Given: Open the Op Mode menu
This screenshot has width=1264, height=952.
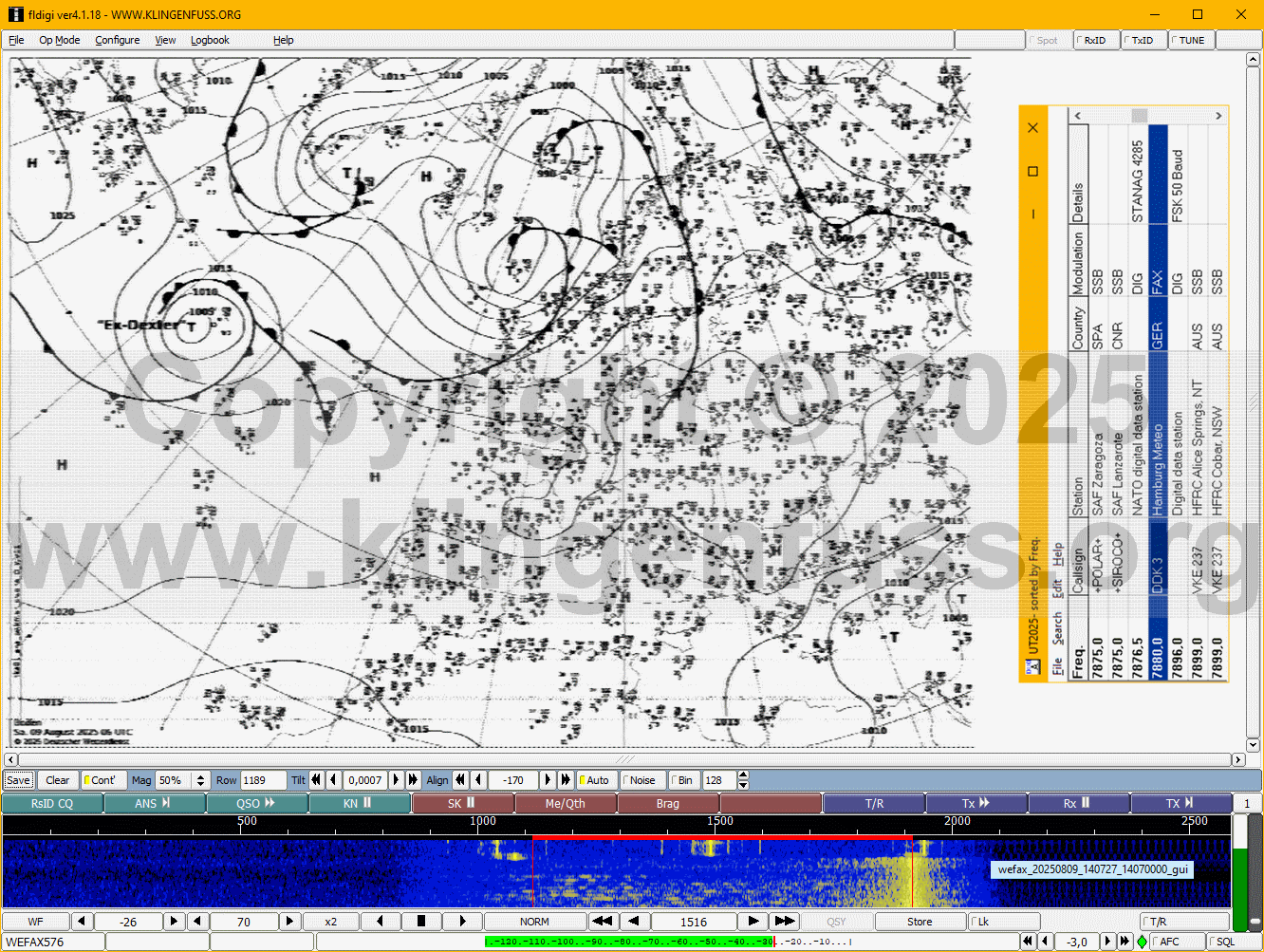Looking at the screenshot, I should click(59, 40).
